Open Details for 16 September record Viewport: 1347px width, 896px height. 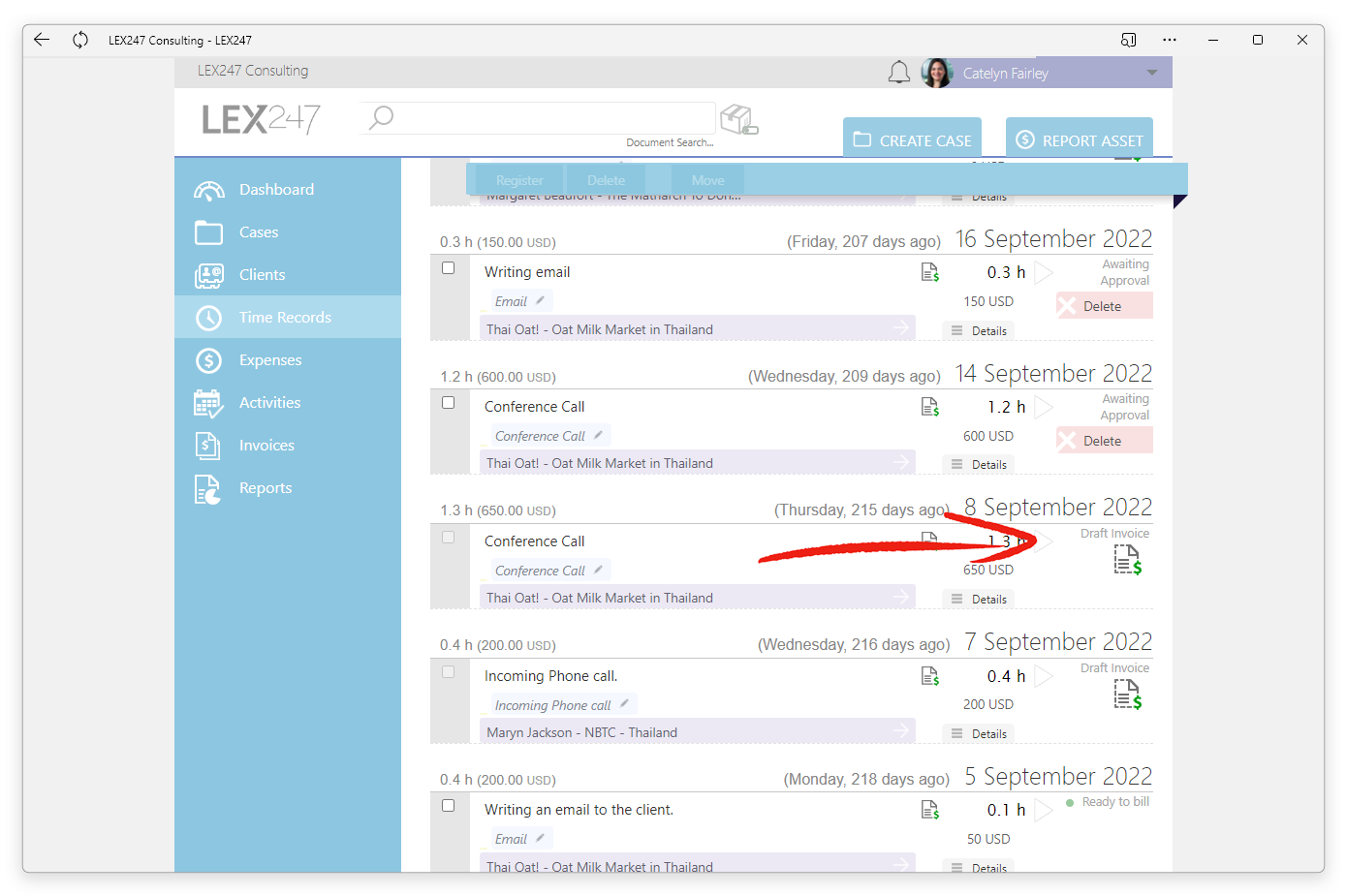click(979, 331)
